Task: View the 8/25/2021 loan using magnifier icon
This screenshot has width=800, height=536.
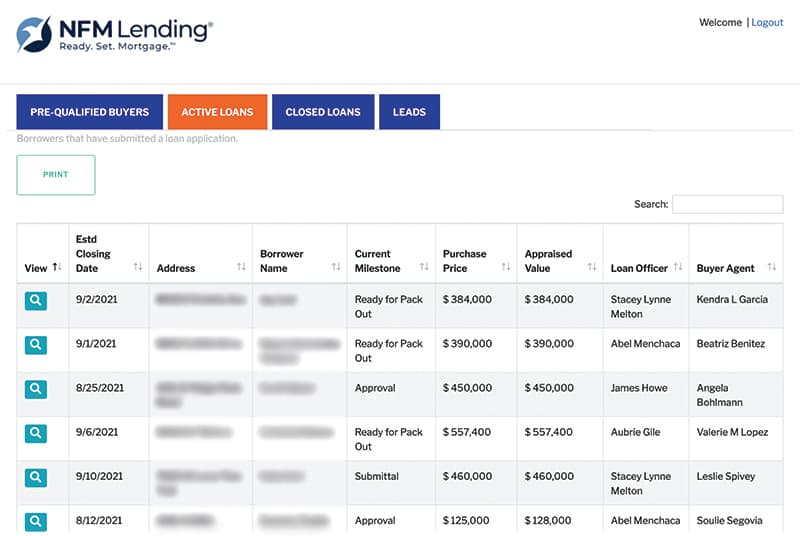Action: coord(35,388)
